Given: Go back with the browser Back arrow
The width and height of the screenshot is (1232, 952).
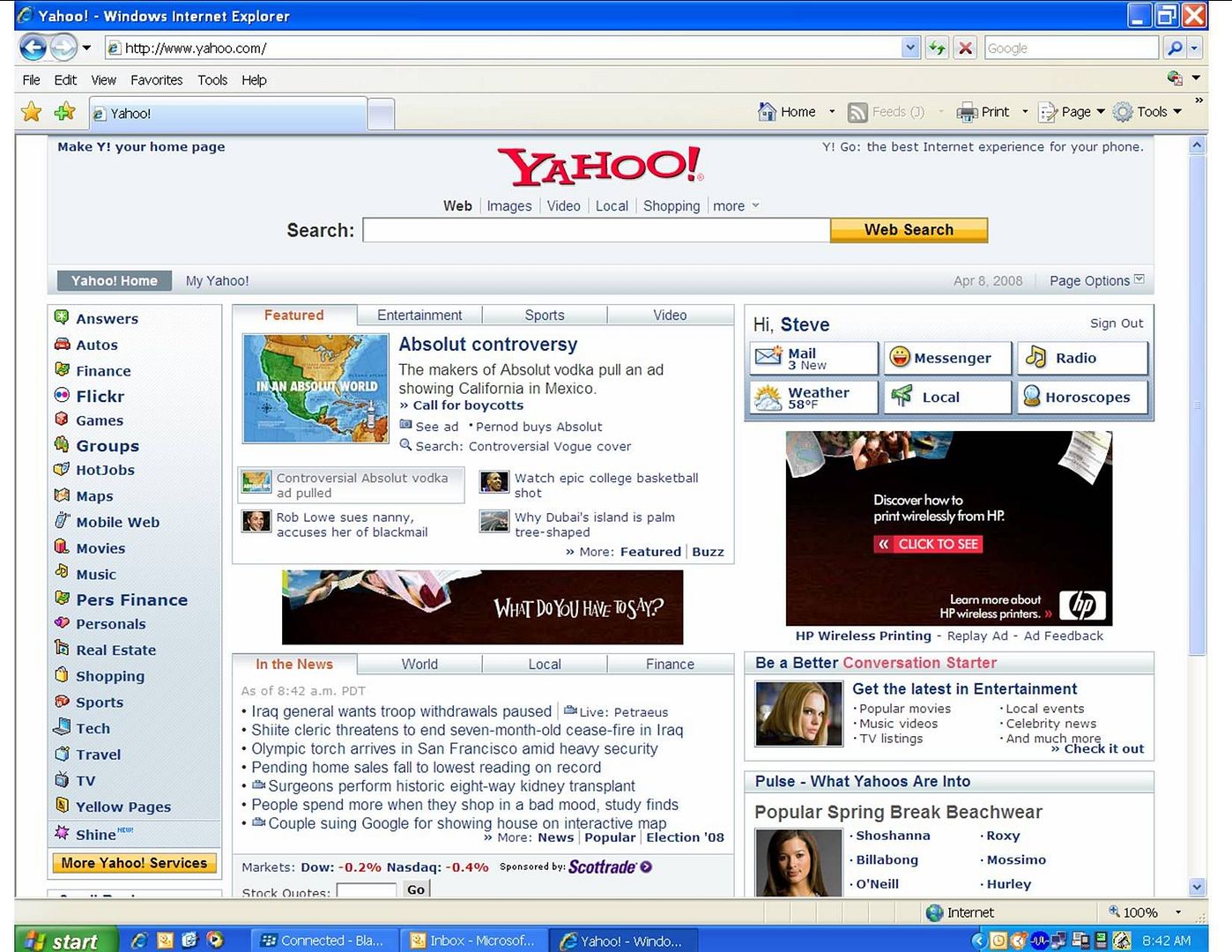Looking at the screenshot, I should (x=33, y=48).
